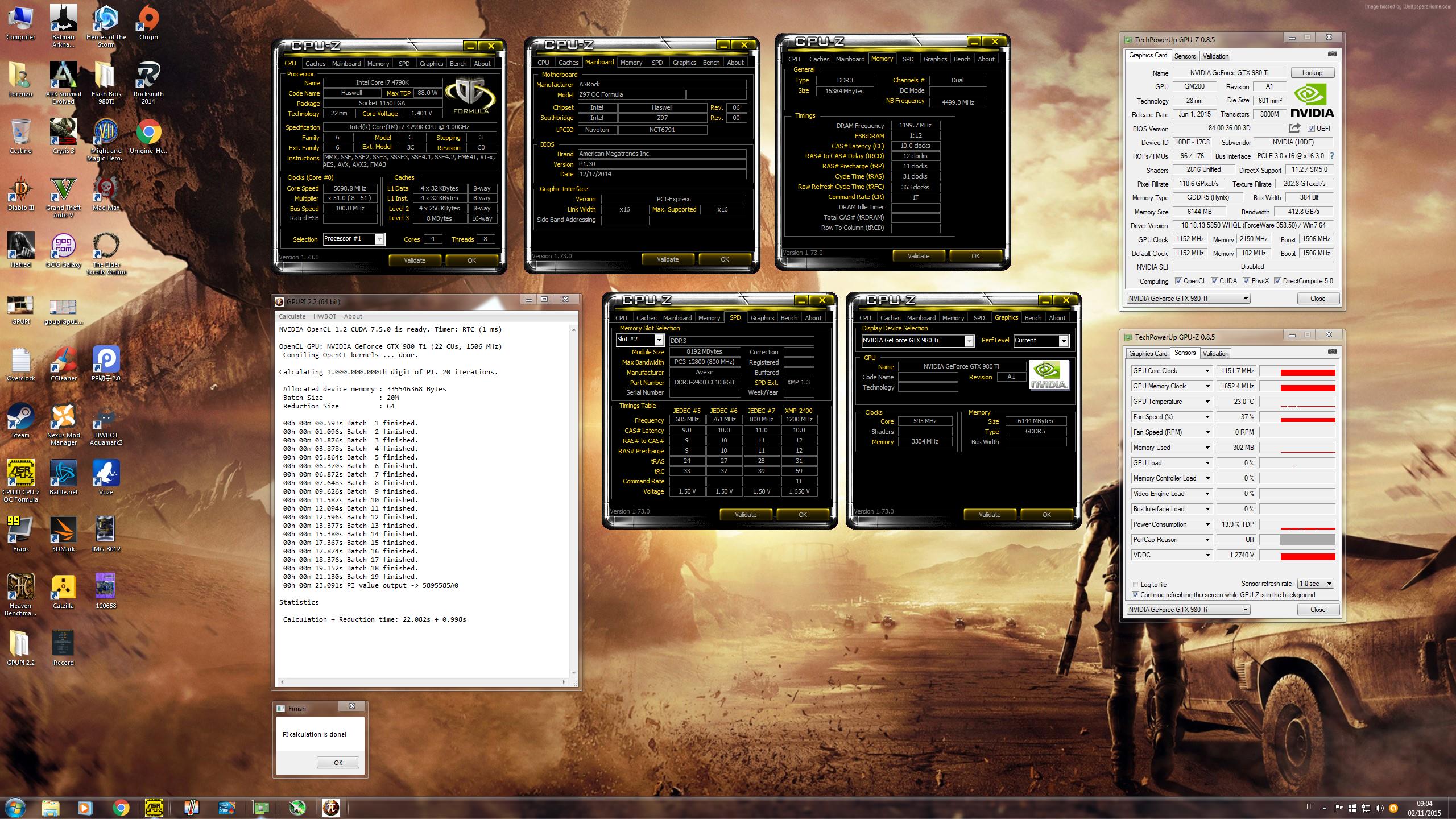Image resolution: width=1456 pixels, height=819 pixels.
Task: Launch 3DMark desktop shortcut
Action: click(63, 533)
